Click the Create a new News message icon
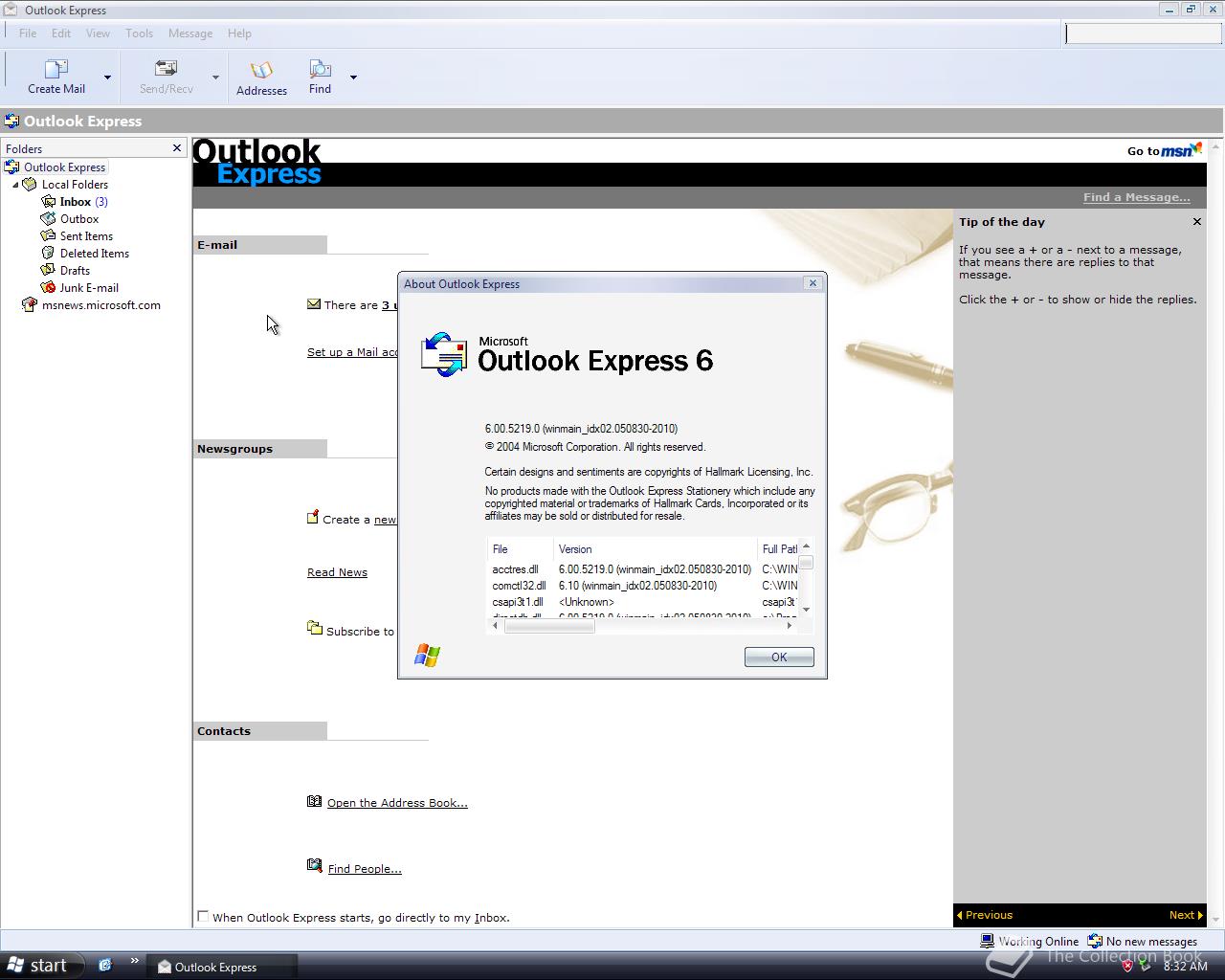Image resolution: width=1225 pixels, height=980 pixels. point(313,518)
